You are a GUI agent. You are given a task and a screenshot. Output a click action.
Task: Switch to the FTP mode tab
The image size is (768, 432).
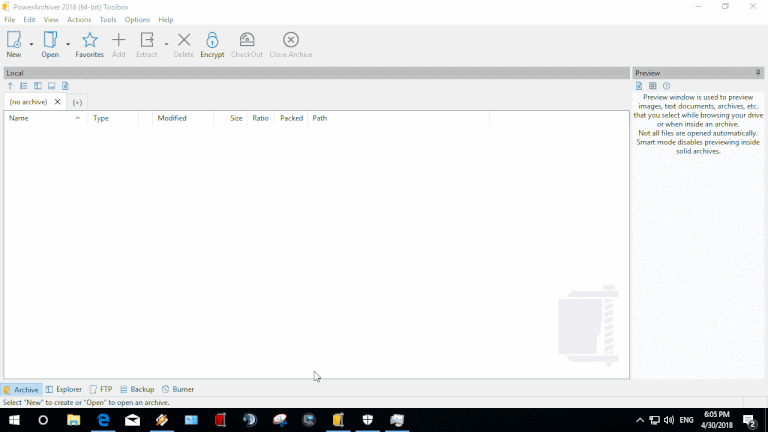(x=101, y=389)
